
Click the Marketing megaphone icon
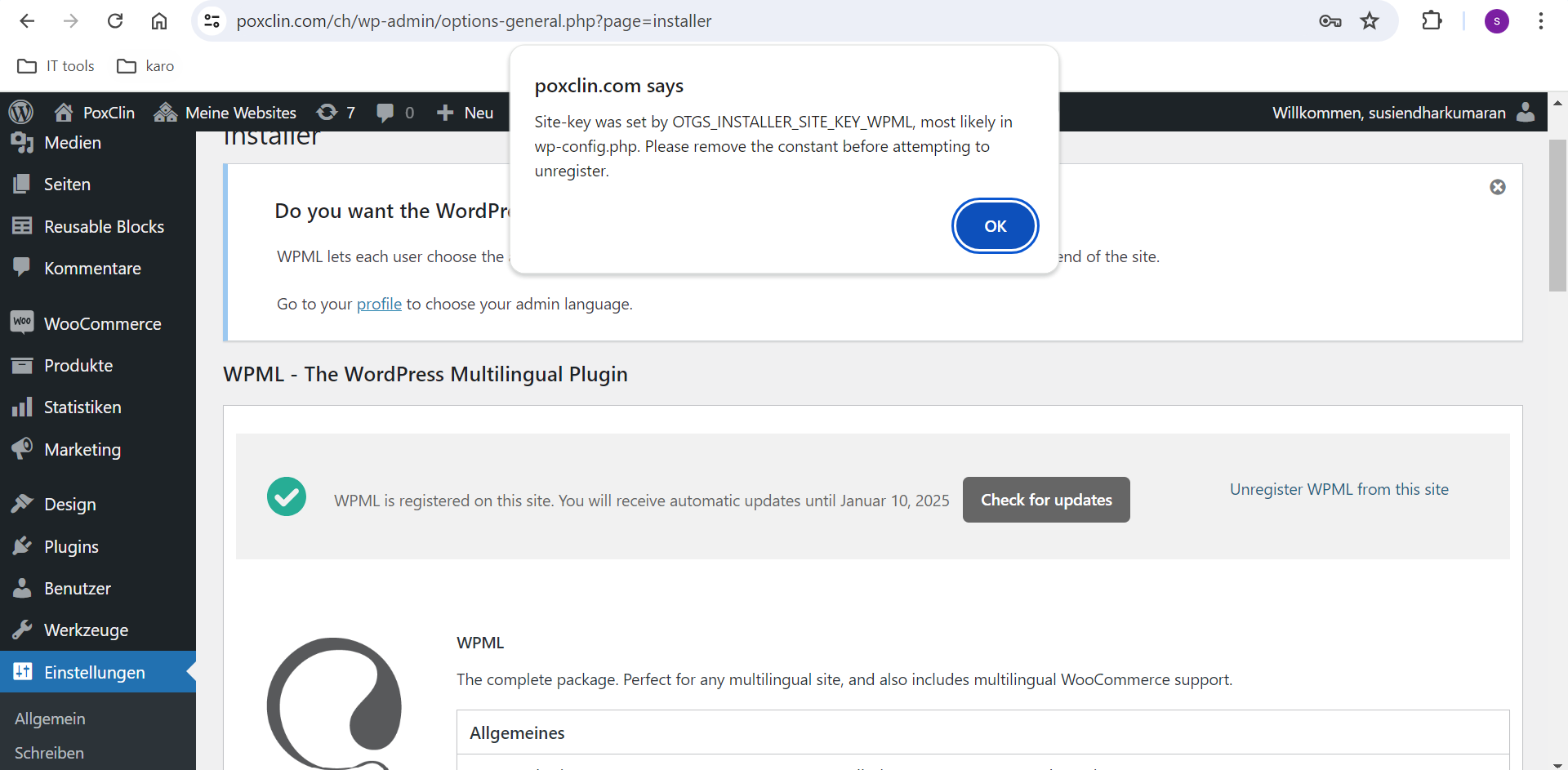[x=22, y=448]
